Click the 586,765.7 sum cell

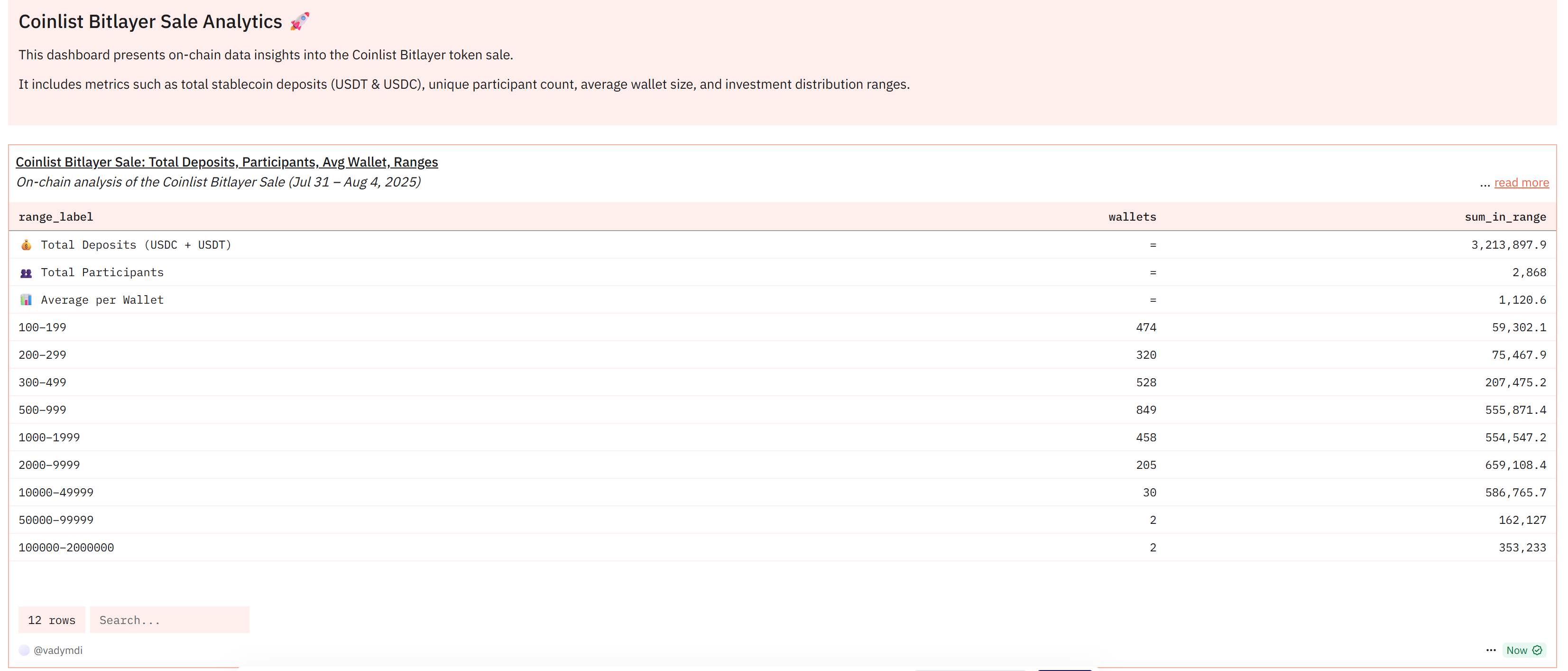click(x=1516, y=492)
